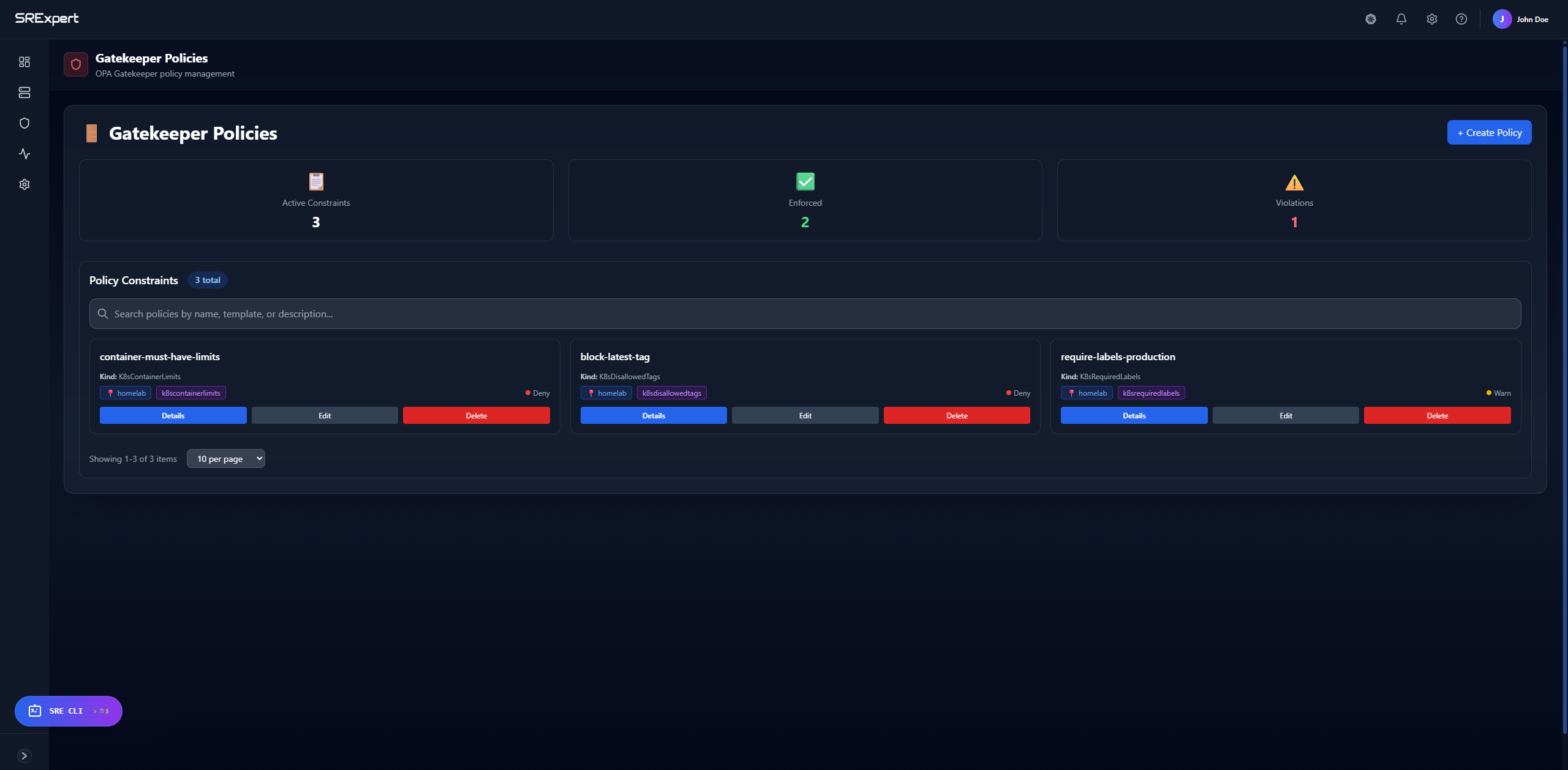Click the top bar settings gear
This screenshot has height=770, width=1568.
tap(1431, 19)
